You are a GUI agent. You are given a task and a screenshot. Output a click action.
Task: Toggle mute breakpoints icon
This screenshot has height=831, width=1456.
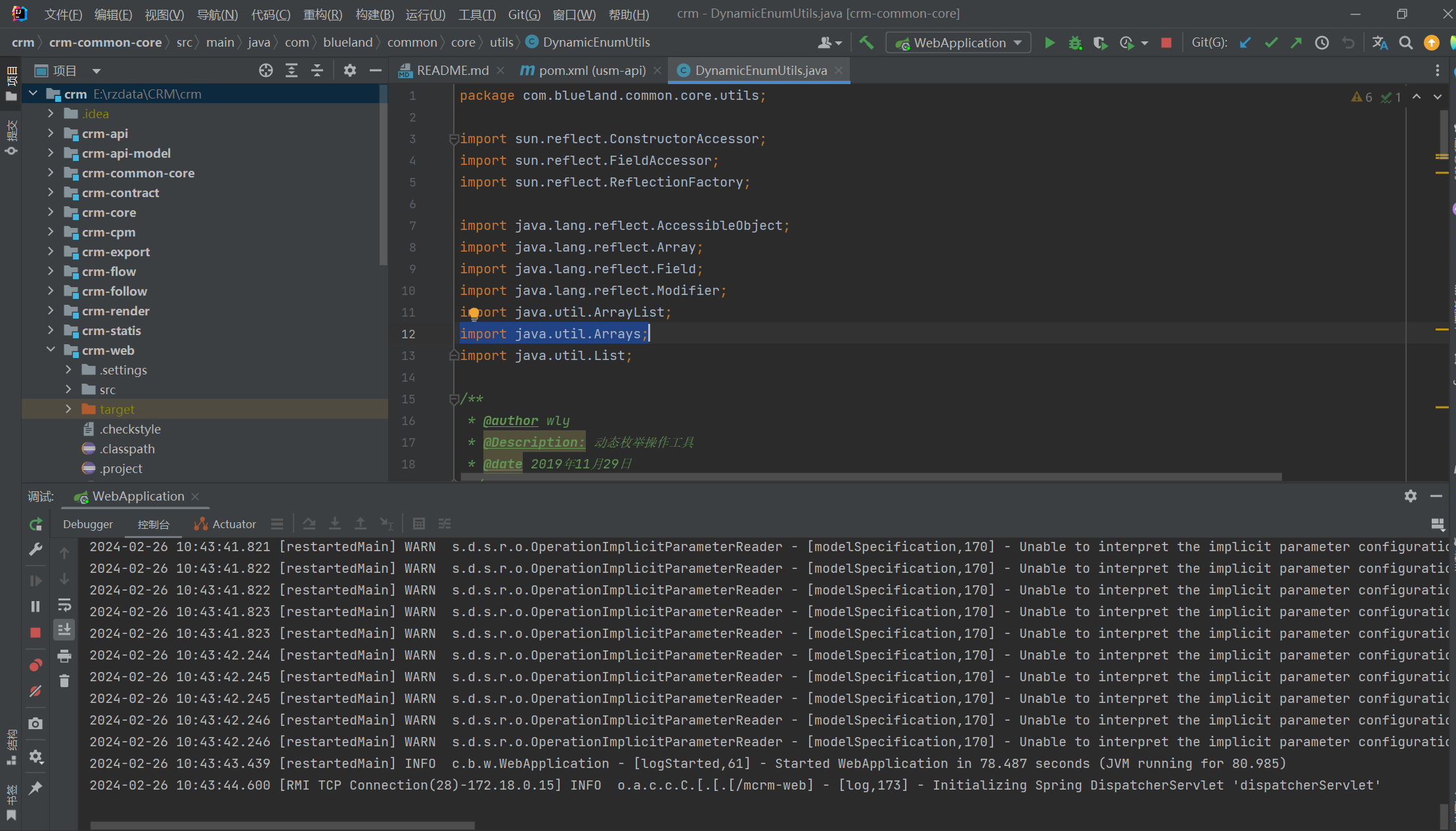tap(35, 691)
